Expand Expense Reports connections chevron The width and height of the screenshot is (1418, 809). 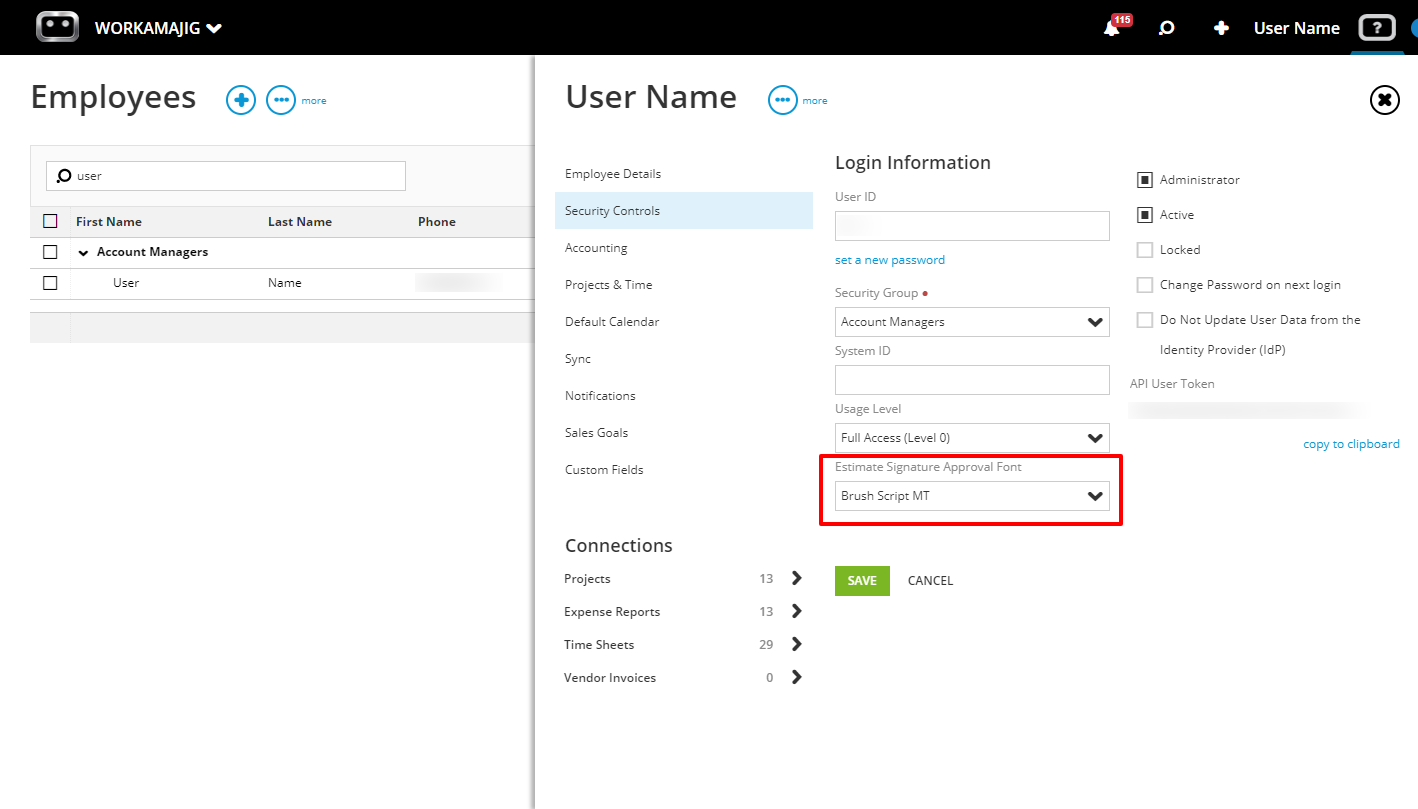click(797, 611)
